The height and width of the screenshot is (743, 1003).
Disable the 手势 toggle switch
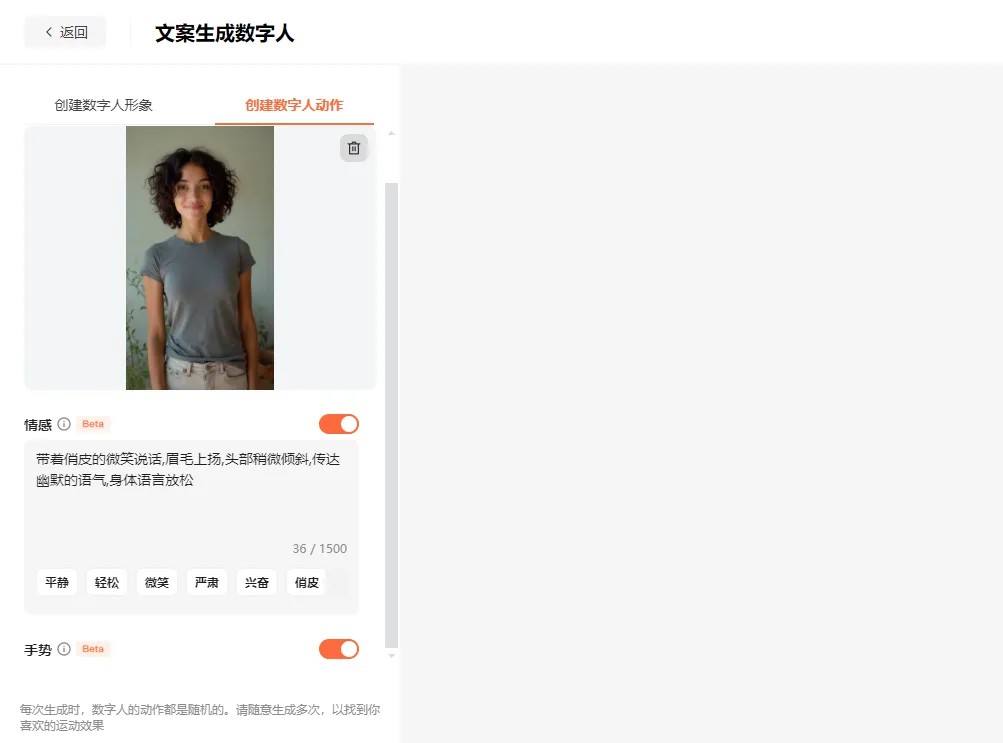[x=339, y=649]
